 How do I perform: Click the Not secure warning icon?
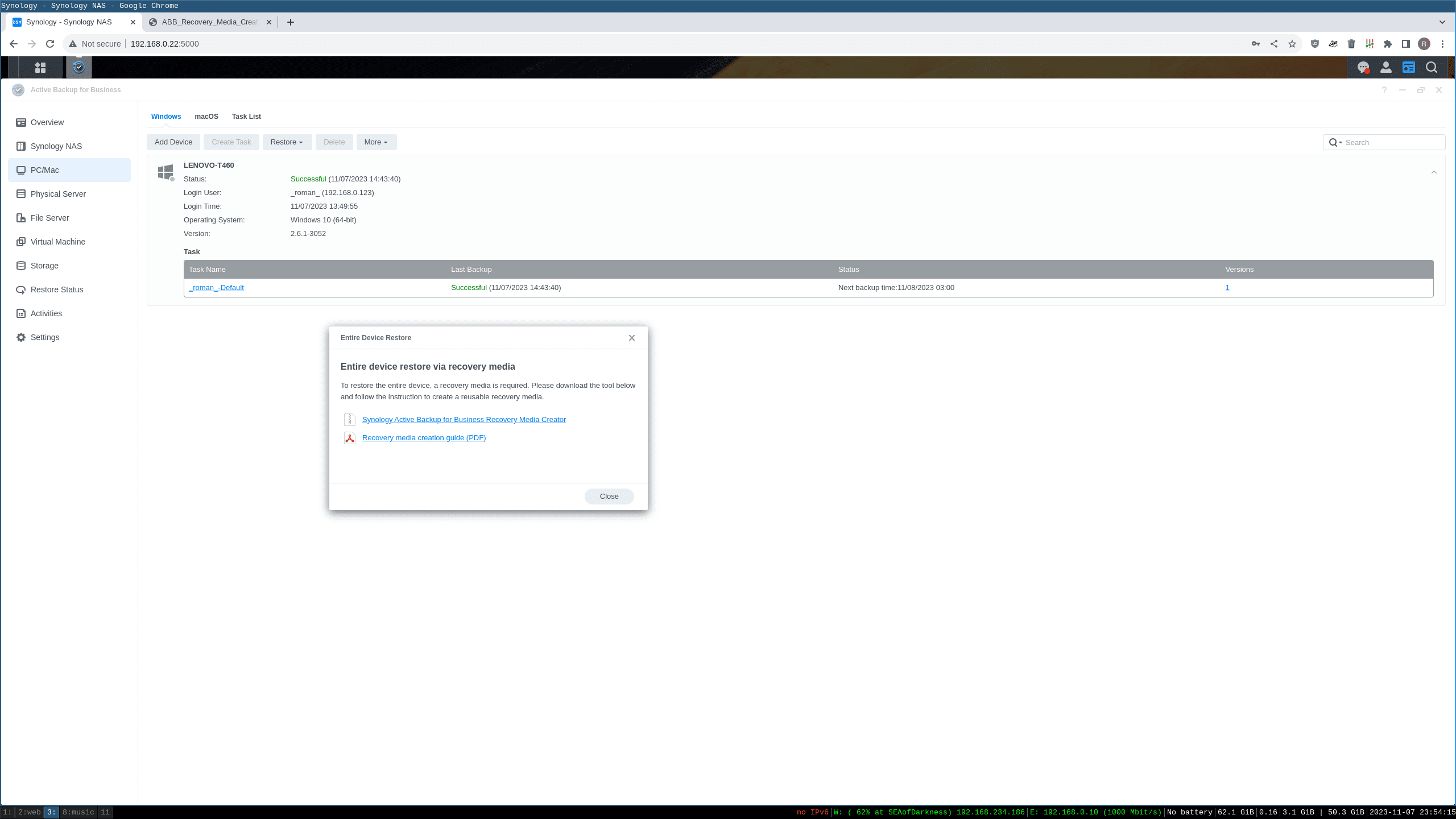point(73,44)
